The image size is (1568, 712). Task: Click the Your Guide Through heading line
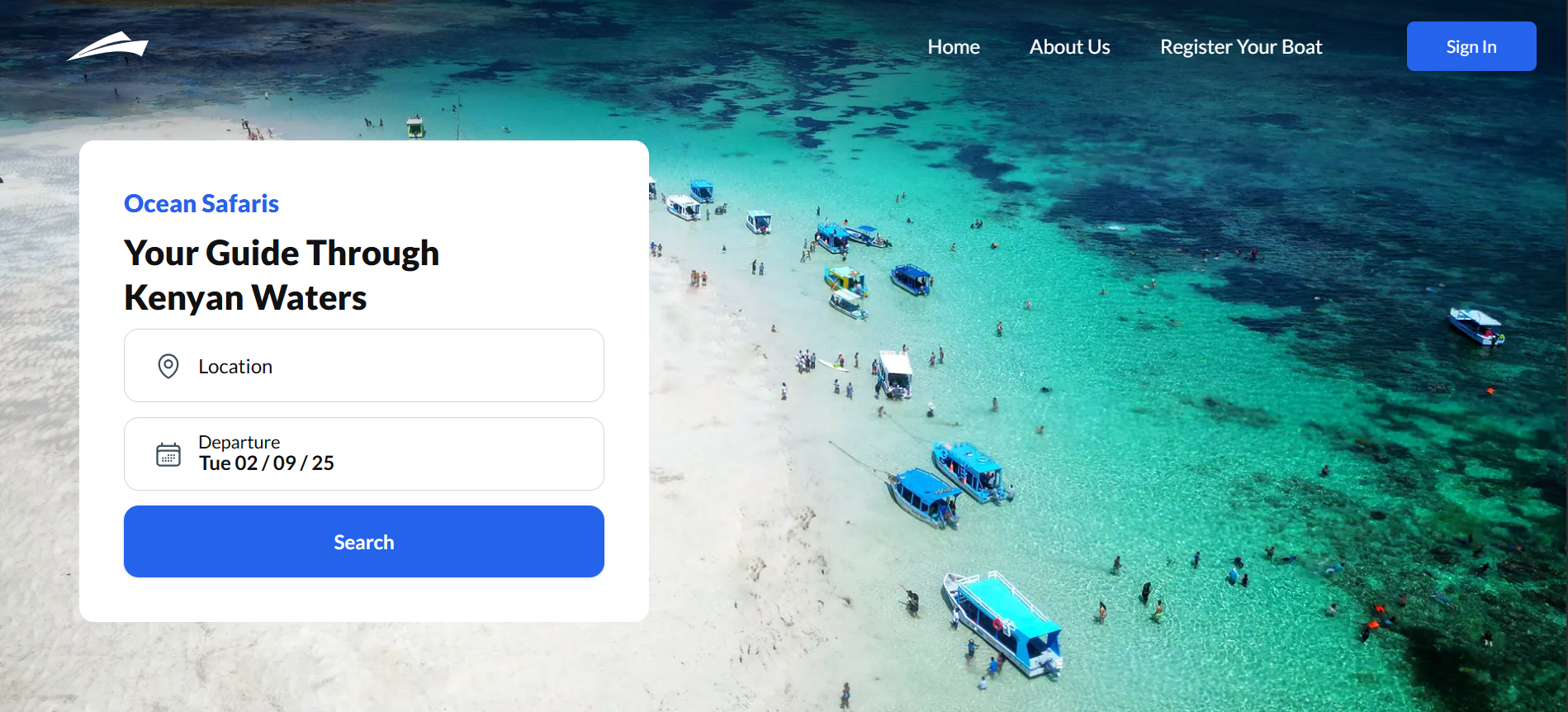click(x=282, y=253)
